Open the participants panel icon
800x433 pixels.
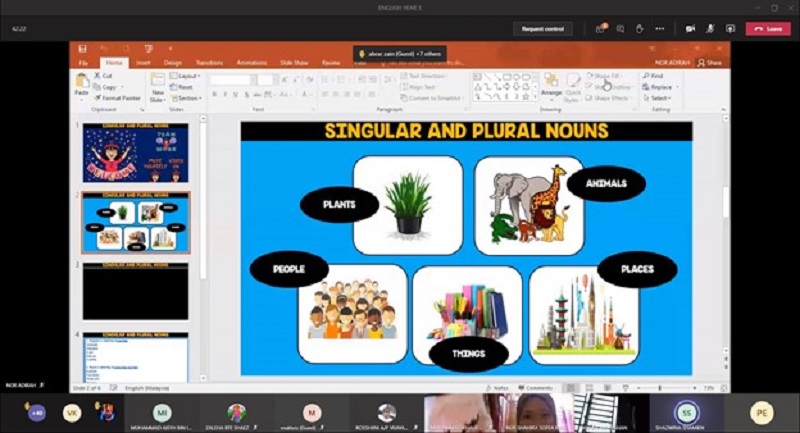(x=601, y=29)
